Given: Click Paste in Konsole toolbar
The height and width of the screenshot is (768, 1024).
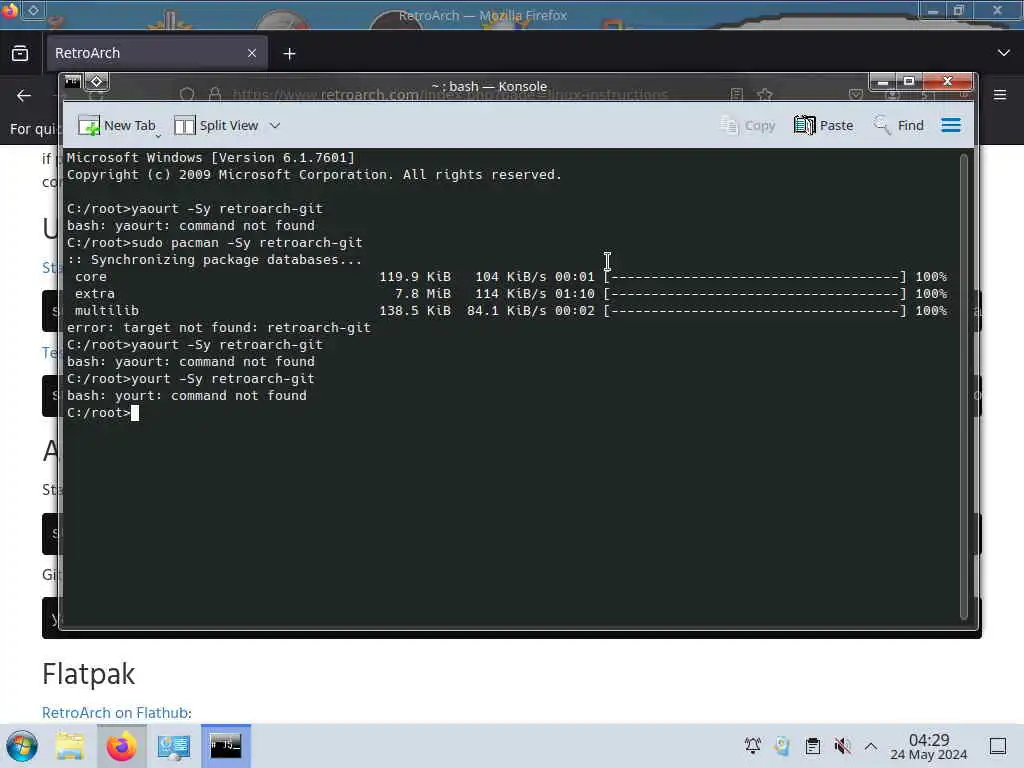Looking at the screenshot, I should point(824,125).
